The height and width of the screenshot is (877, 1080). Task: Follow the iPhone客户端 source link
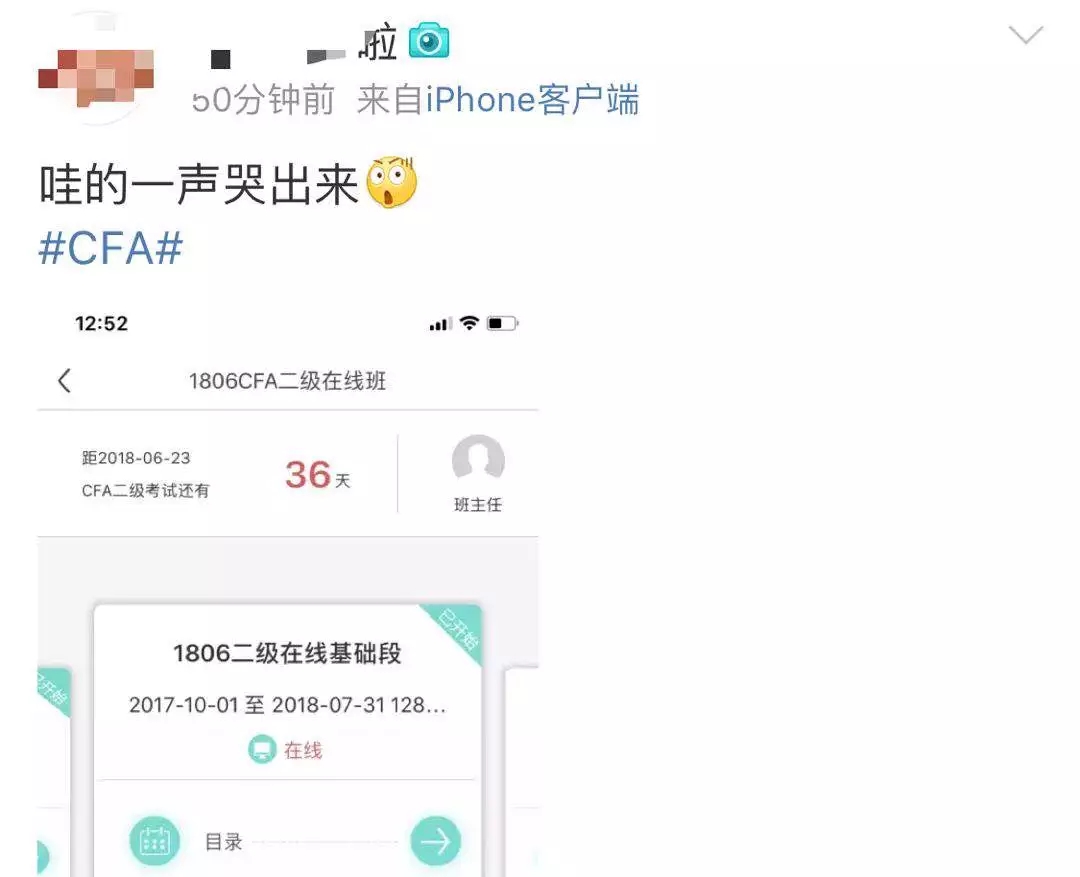pos(532,100)
